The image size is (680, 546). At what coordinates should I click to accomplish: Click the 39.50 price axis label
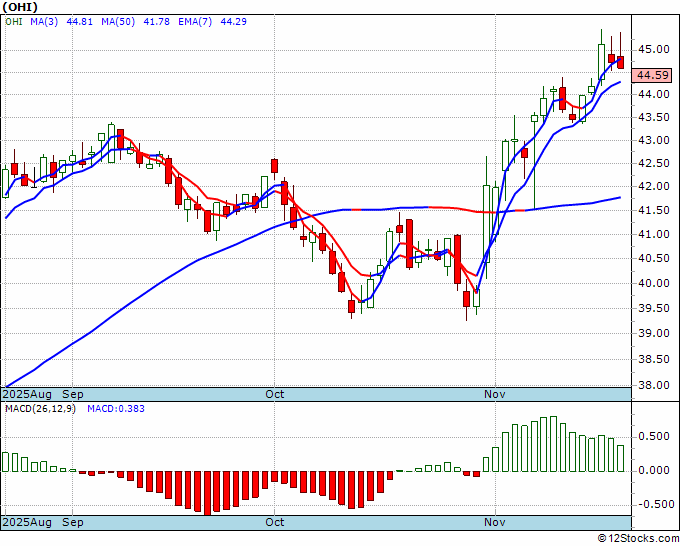pyautogui.click(x=653, y=308)
